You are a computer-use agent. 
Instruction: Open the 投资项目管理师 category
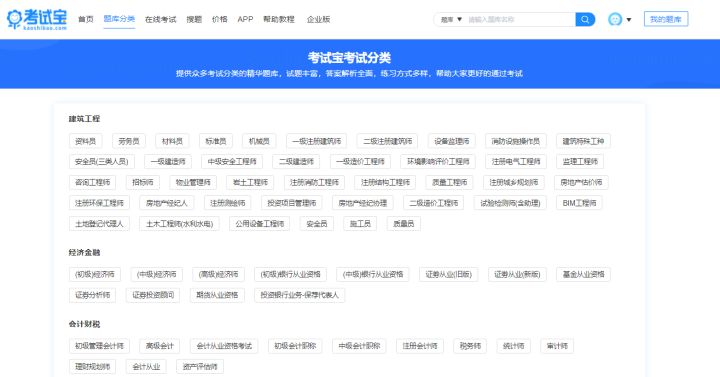292,203
